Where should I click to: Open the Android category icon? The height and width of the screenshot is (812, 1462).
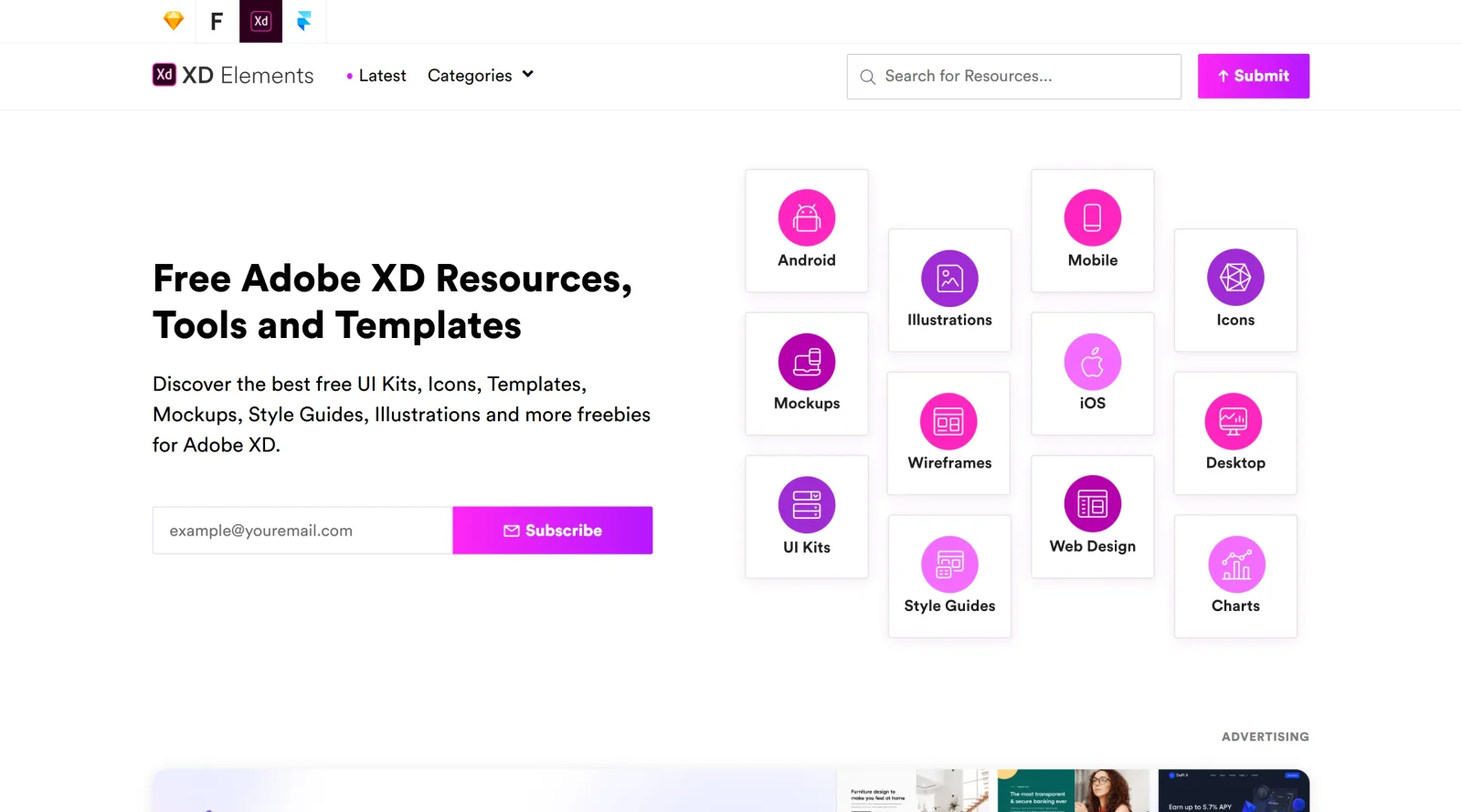tap(807, 217)
